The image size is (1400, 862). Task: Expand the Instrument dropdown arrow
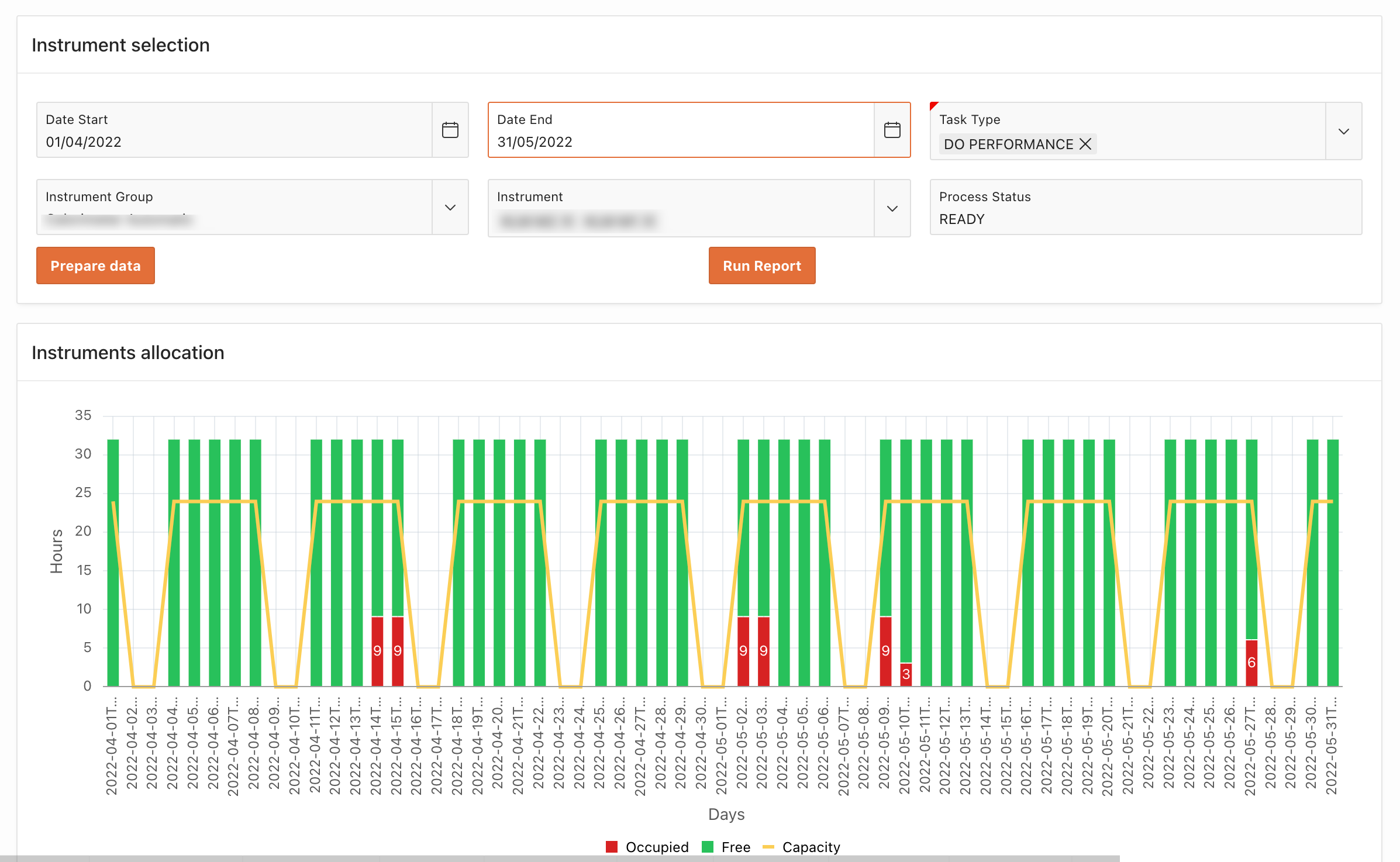(x=892, y=209)
